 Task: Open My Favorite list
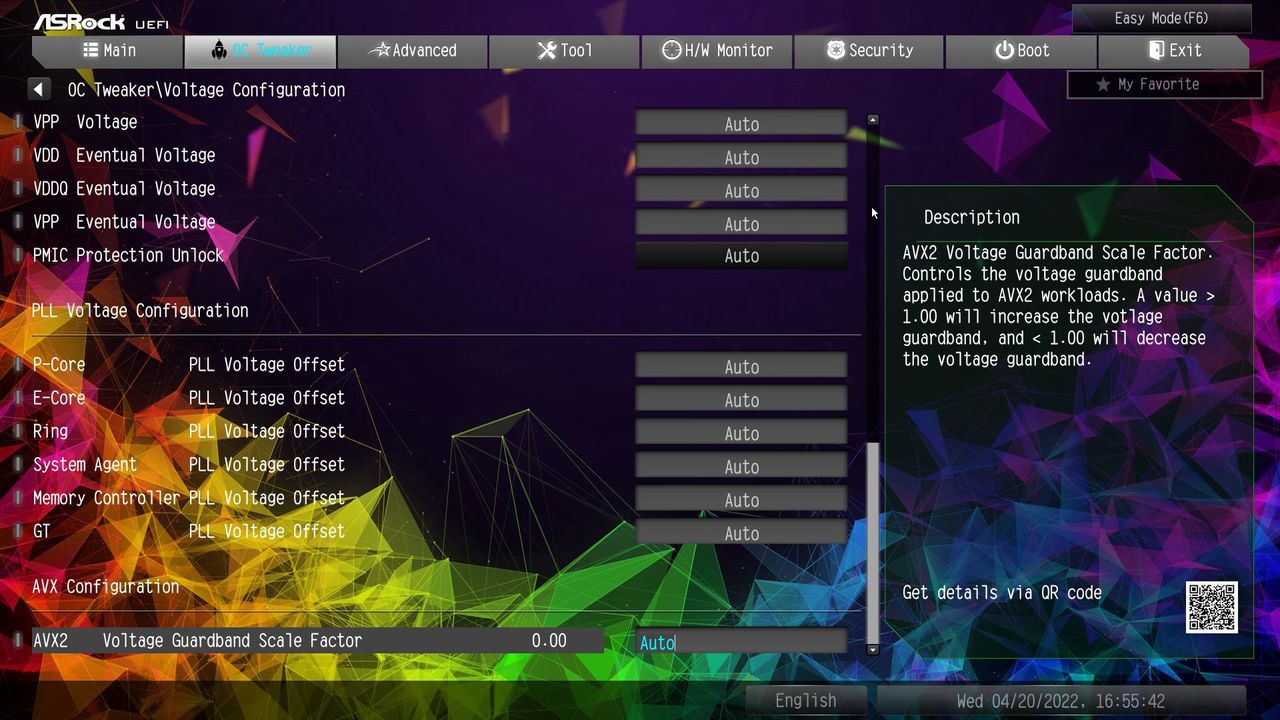point(1165,85)
